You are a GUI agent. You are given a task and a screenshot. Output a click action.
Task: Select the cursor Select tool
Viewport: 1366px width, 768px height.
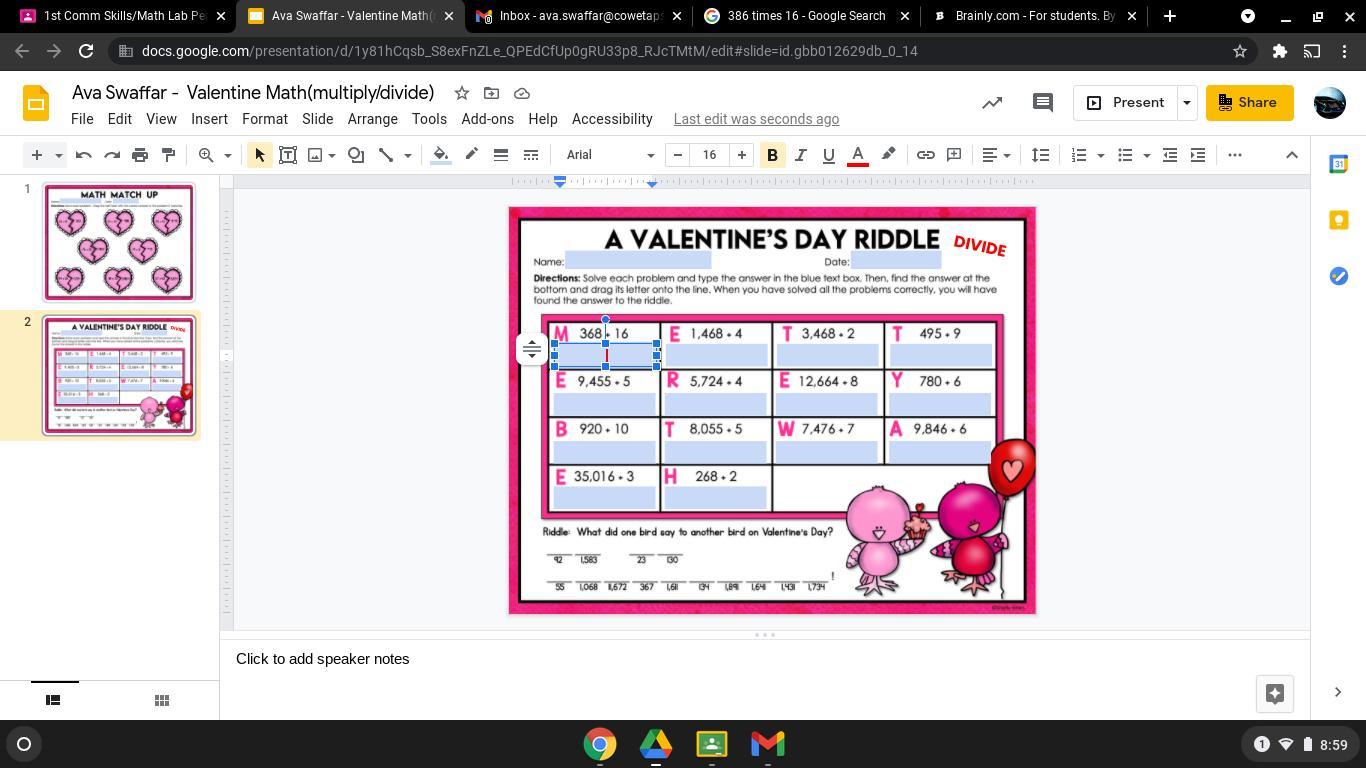(260, 155)
